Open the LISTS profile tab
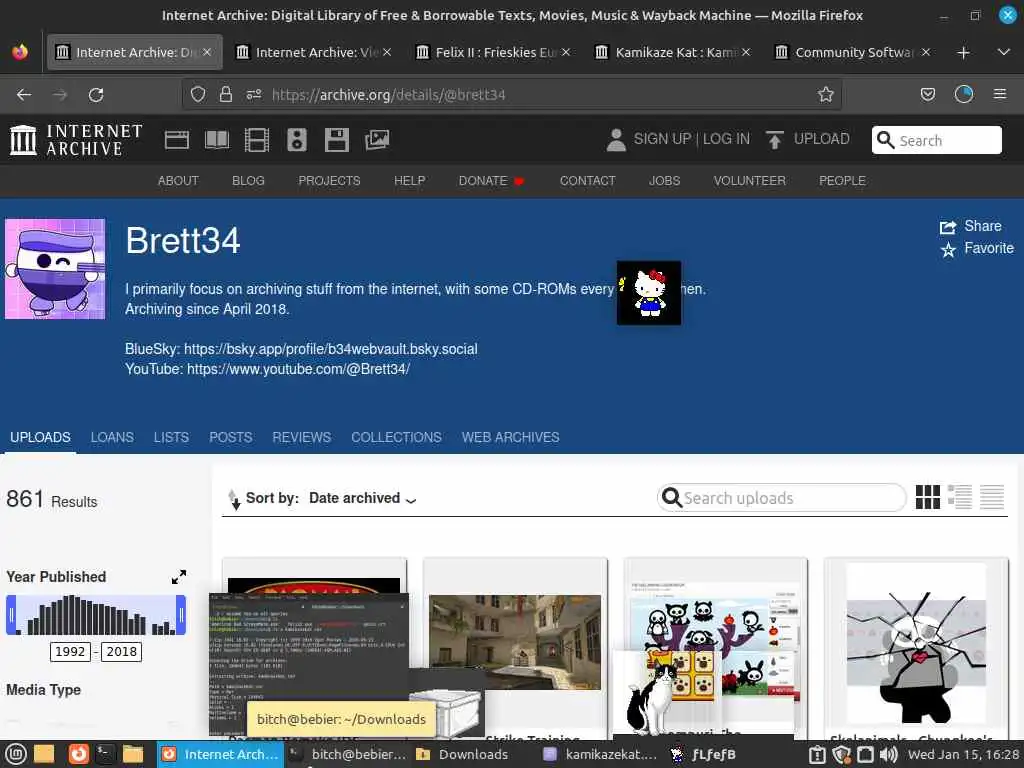 click(x=171, y=438)
